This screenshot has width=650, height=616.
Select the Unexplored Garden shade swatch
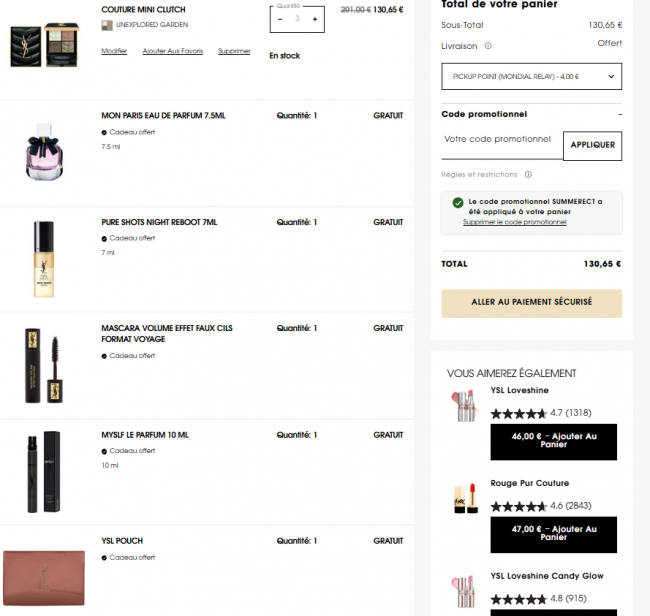(107, 25)
